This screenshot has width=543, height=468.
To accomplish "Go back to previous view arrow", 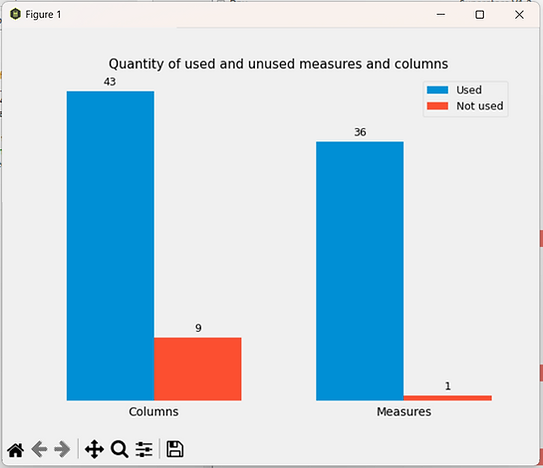I will tap(39, 449).
